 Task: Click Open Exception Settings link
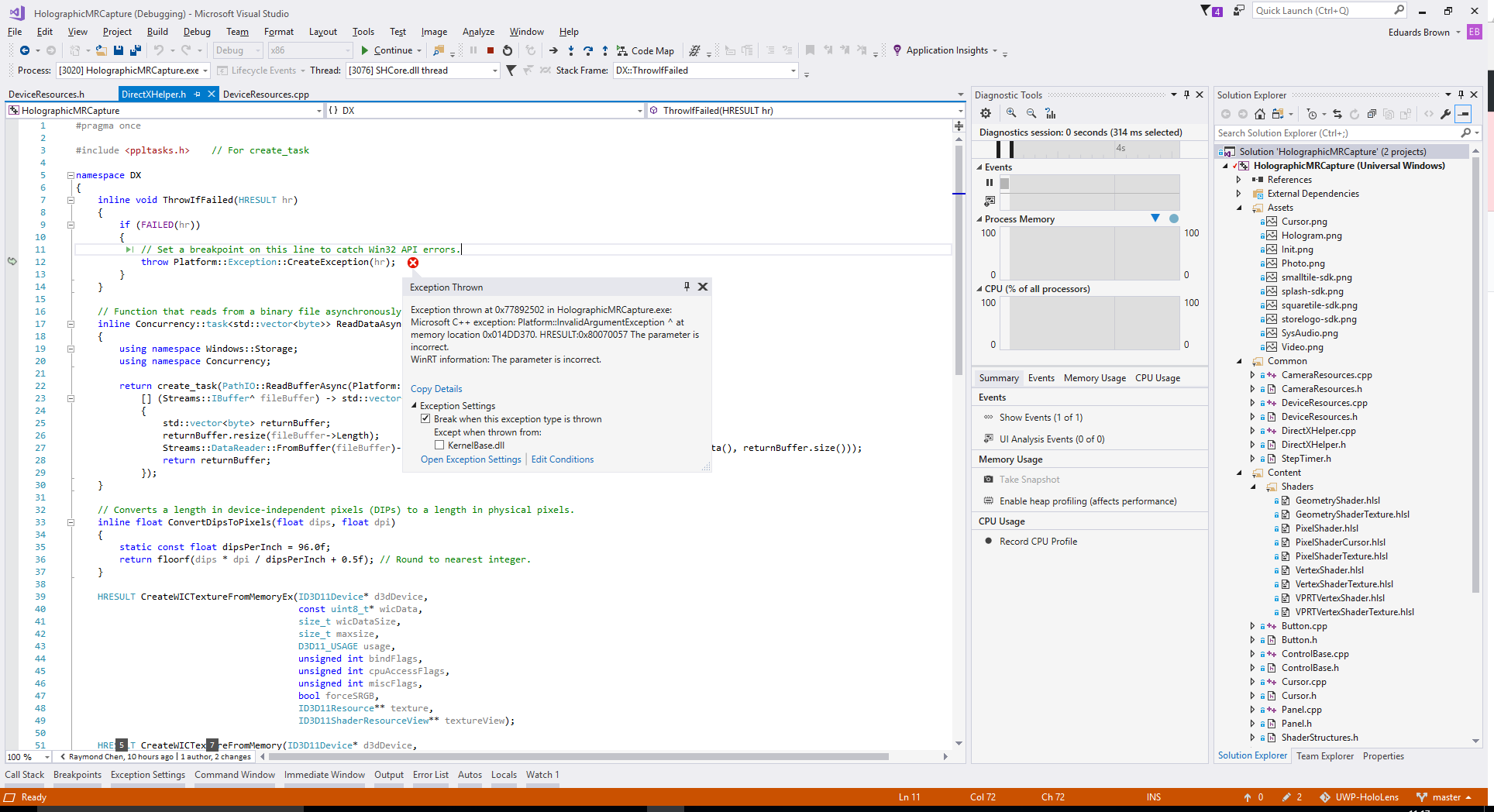[x=470, y=459]
